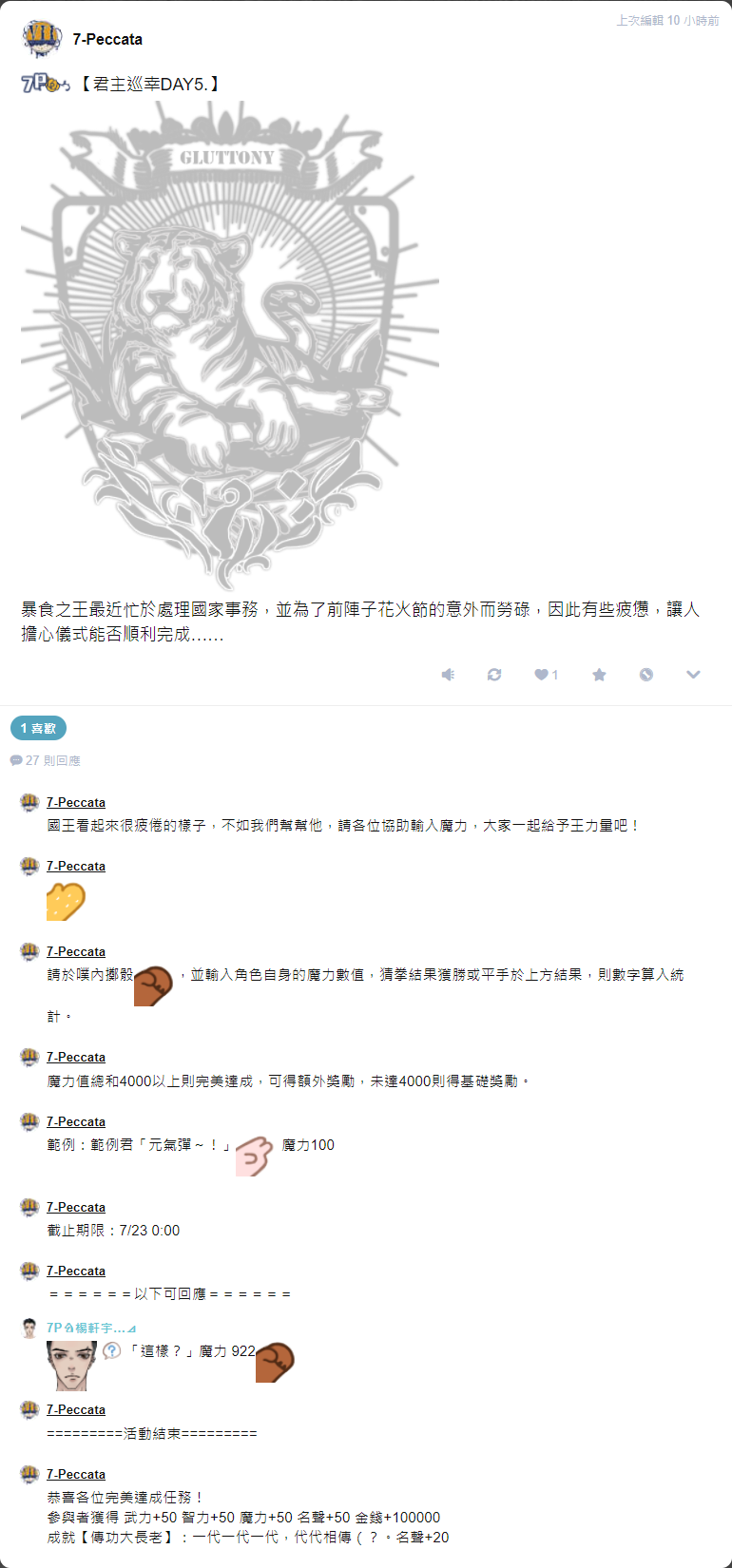
Task: Select the 1 喜歡 likes tab
Action: (x=38, y=728)
